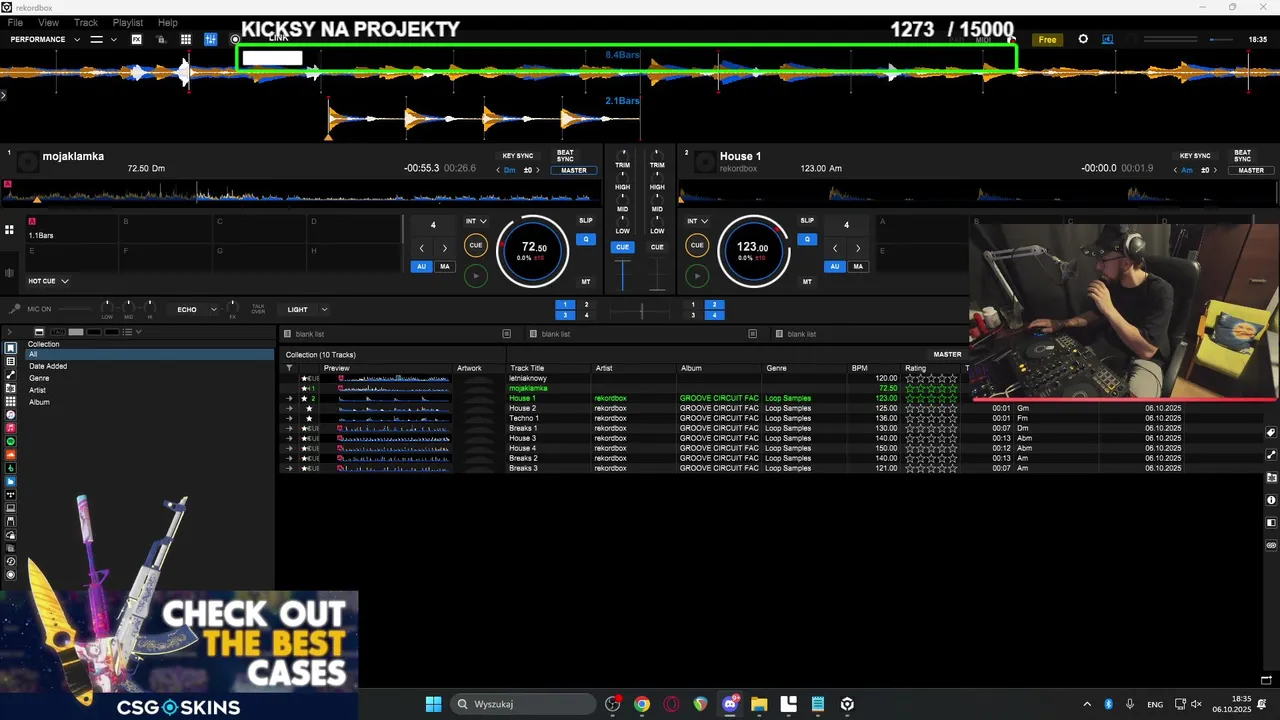Screen dimensions: 1280x720
Task: Select Date Added in Collection tree
Action: coord(48,366)
